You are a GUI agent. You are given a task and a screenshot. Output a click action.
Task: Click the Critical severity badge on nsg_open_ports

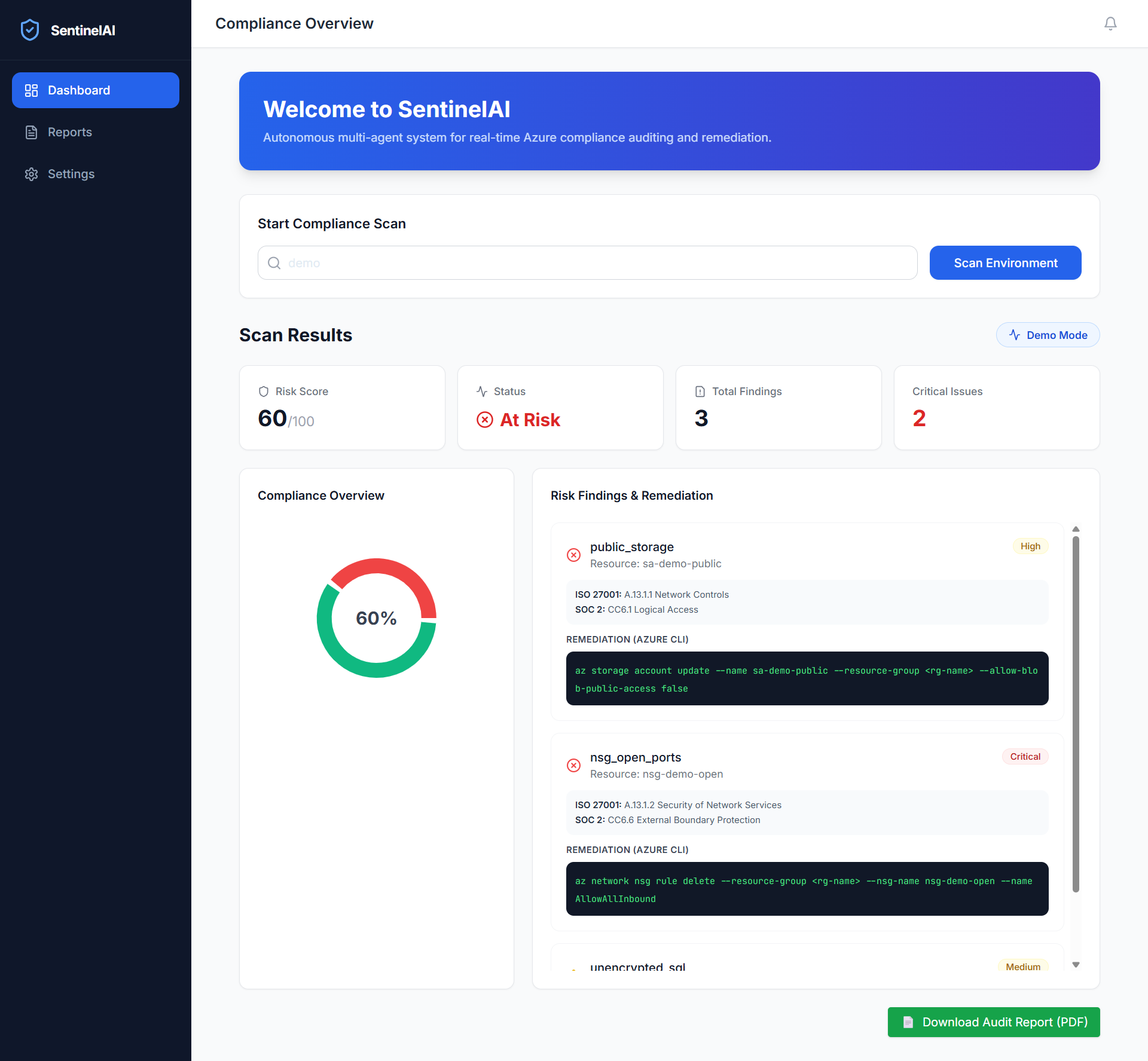pyautogui.click(x=1025, y=757)
